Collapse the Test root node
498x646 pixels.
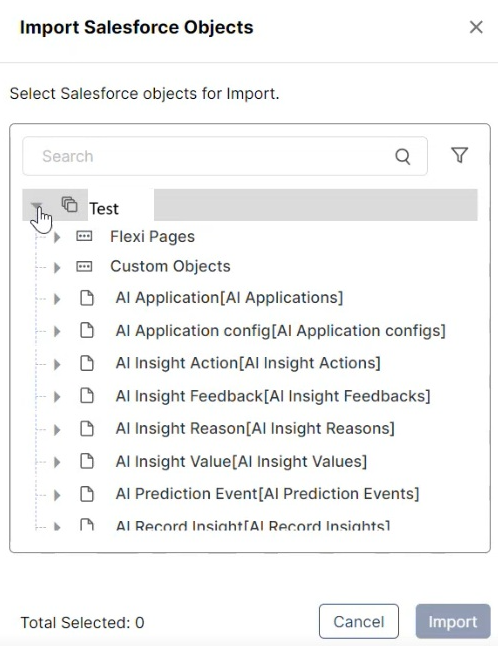(37, 206)
